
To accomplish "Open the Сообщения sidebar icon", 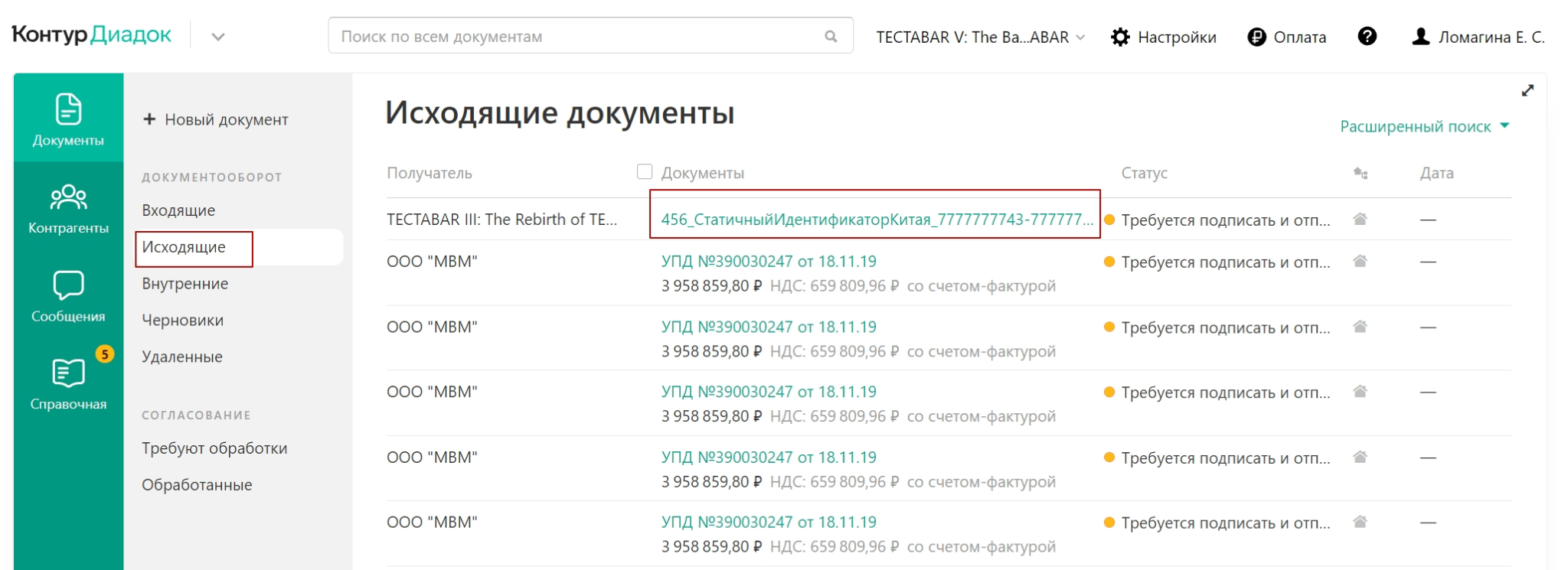I will 68,296.
